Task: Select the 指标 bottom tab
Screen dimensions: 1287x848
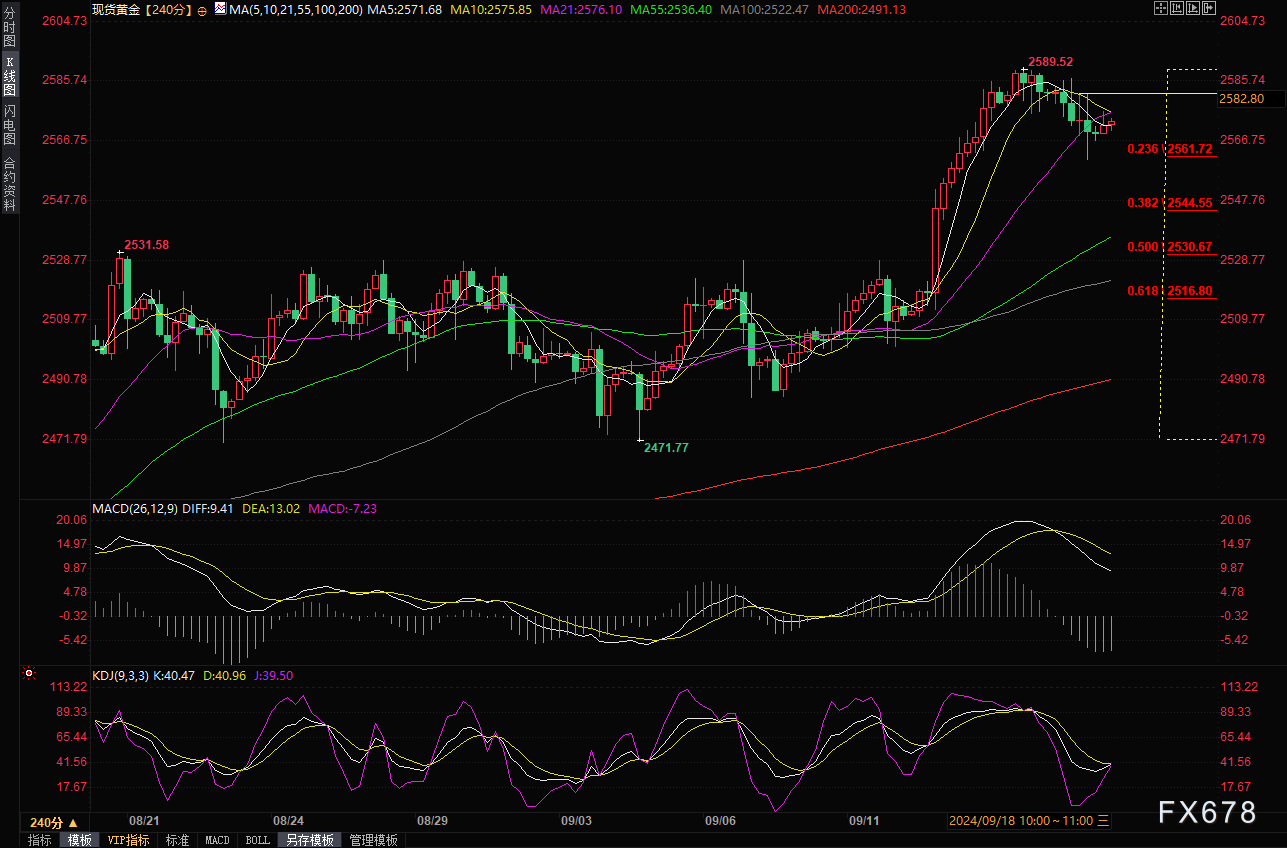Action: tap(40, 840)
